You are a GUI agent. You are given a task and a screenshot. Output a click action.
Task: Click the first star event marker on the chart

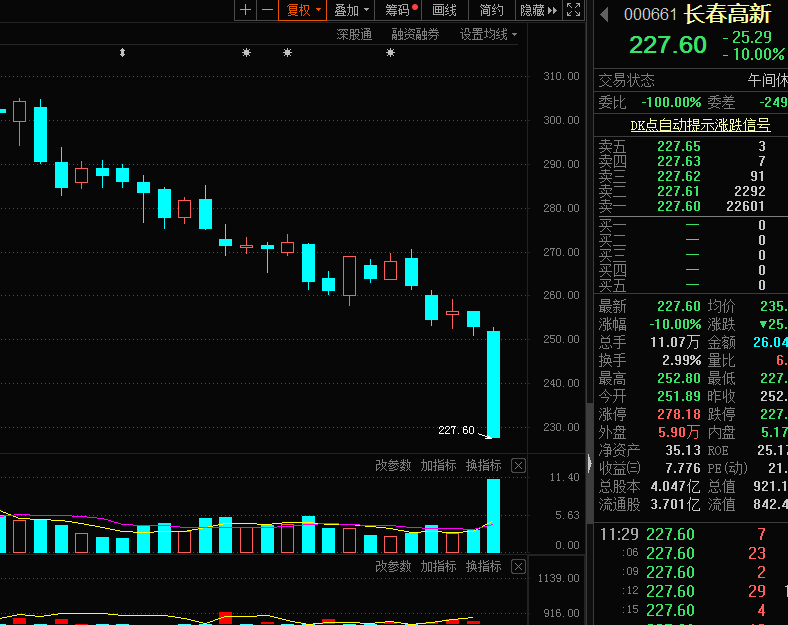pyautogui.click(x=246, y=53)
